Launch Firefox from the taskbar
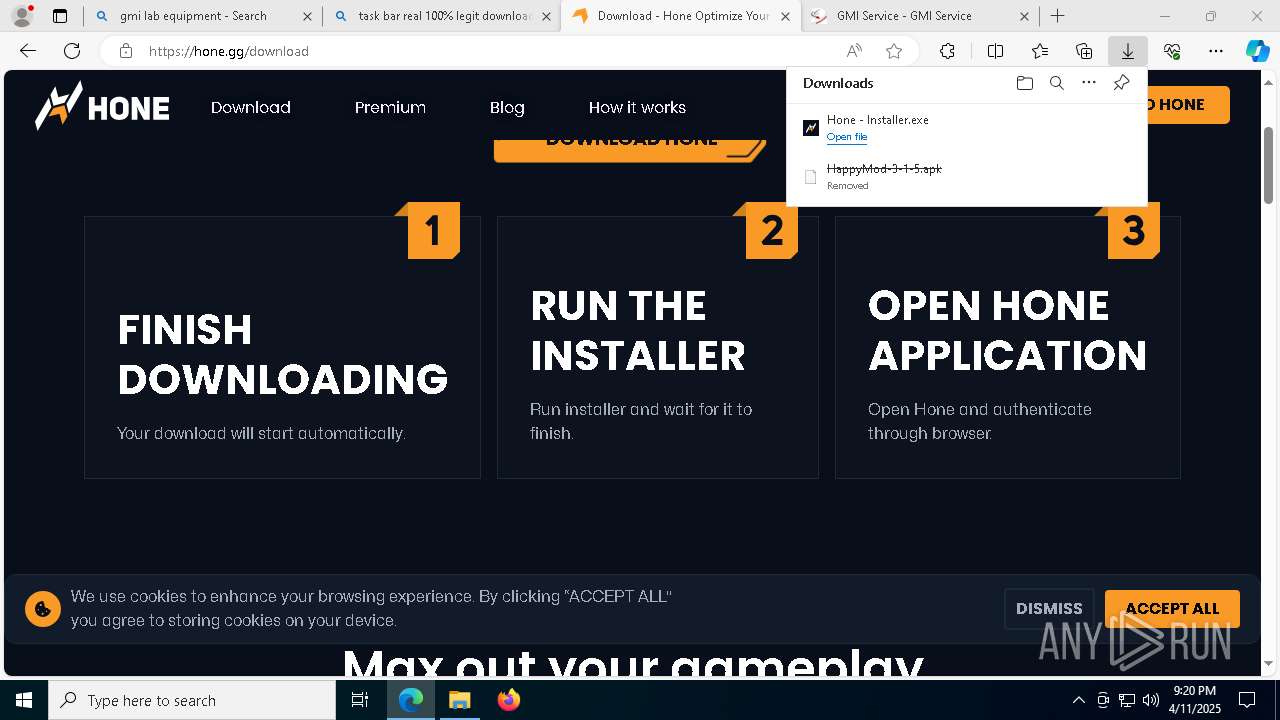1280x720 pixels. [509, 700]
